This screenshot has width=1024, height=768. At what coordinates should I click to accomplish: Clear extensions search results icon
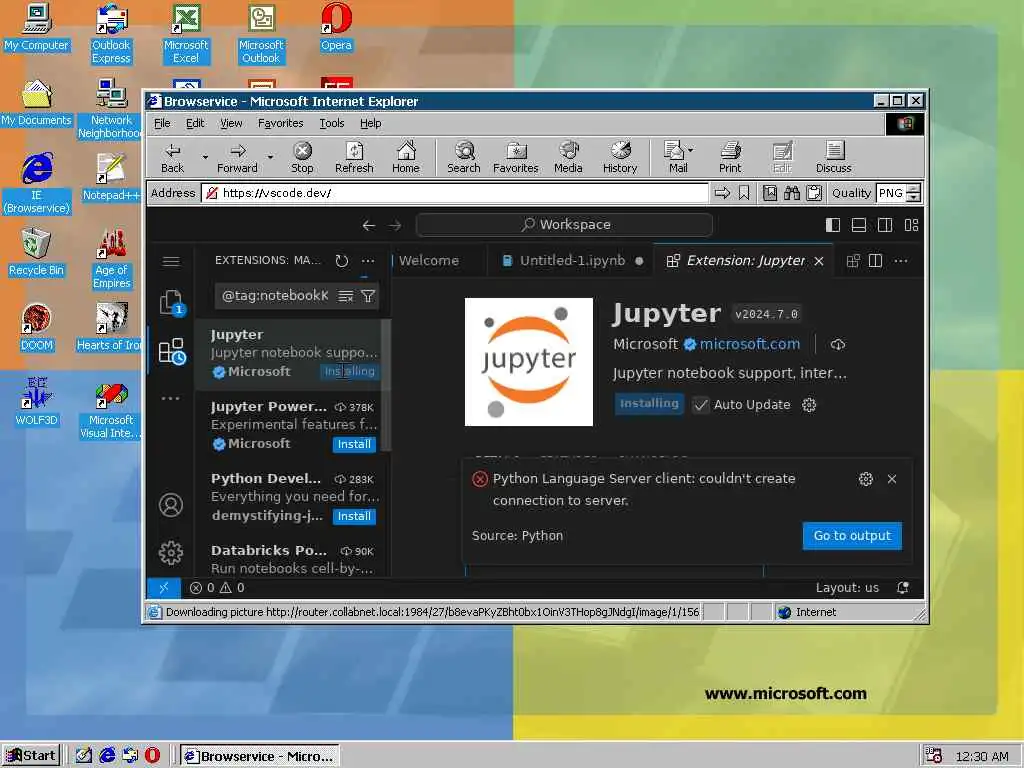(x=345, y=296)
